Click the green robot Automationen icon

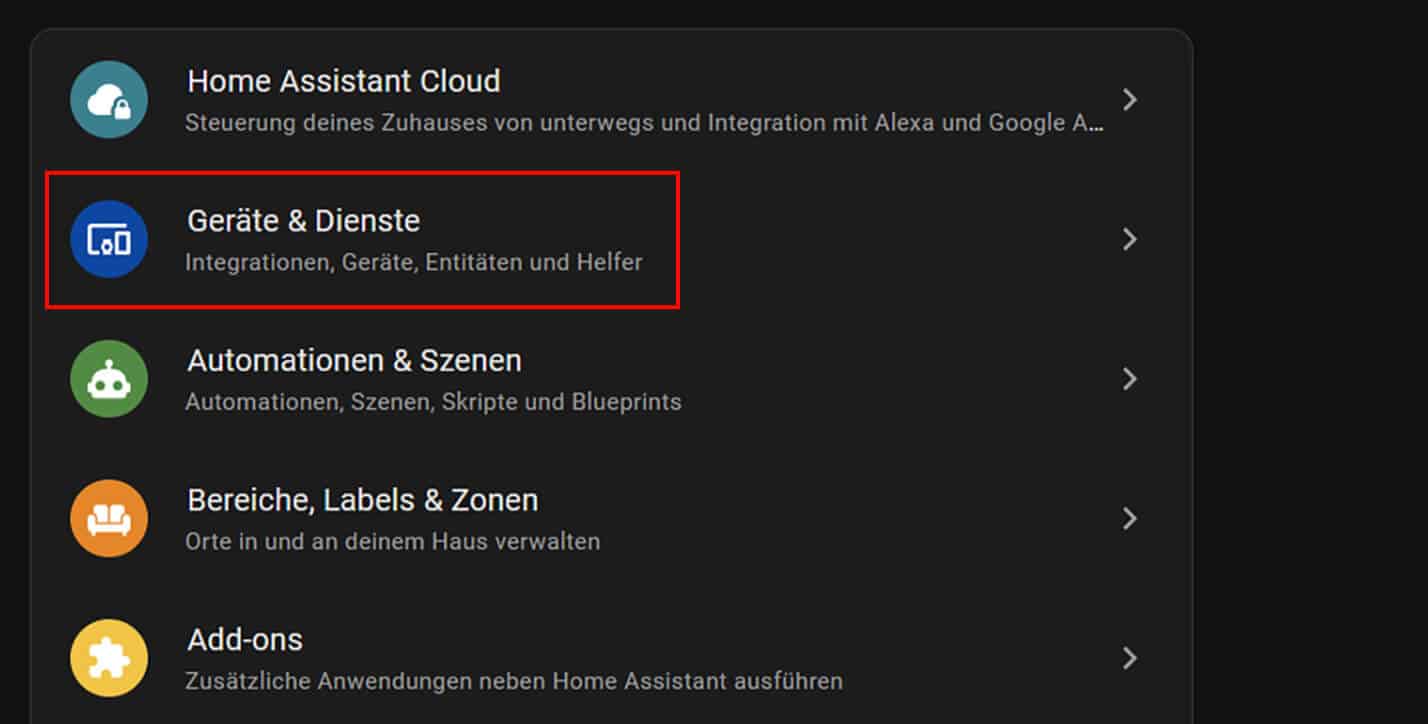click(109, 379)
